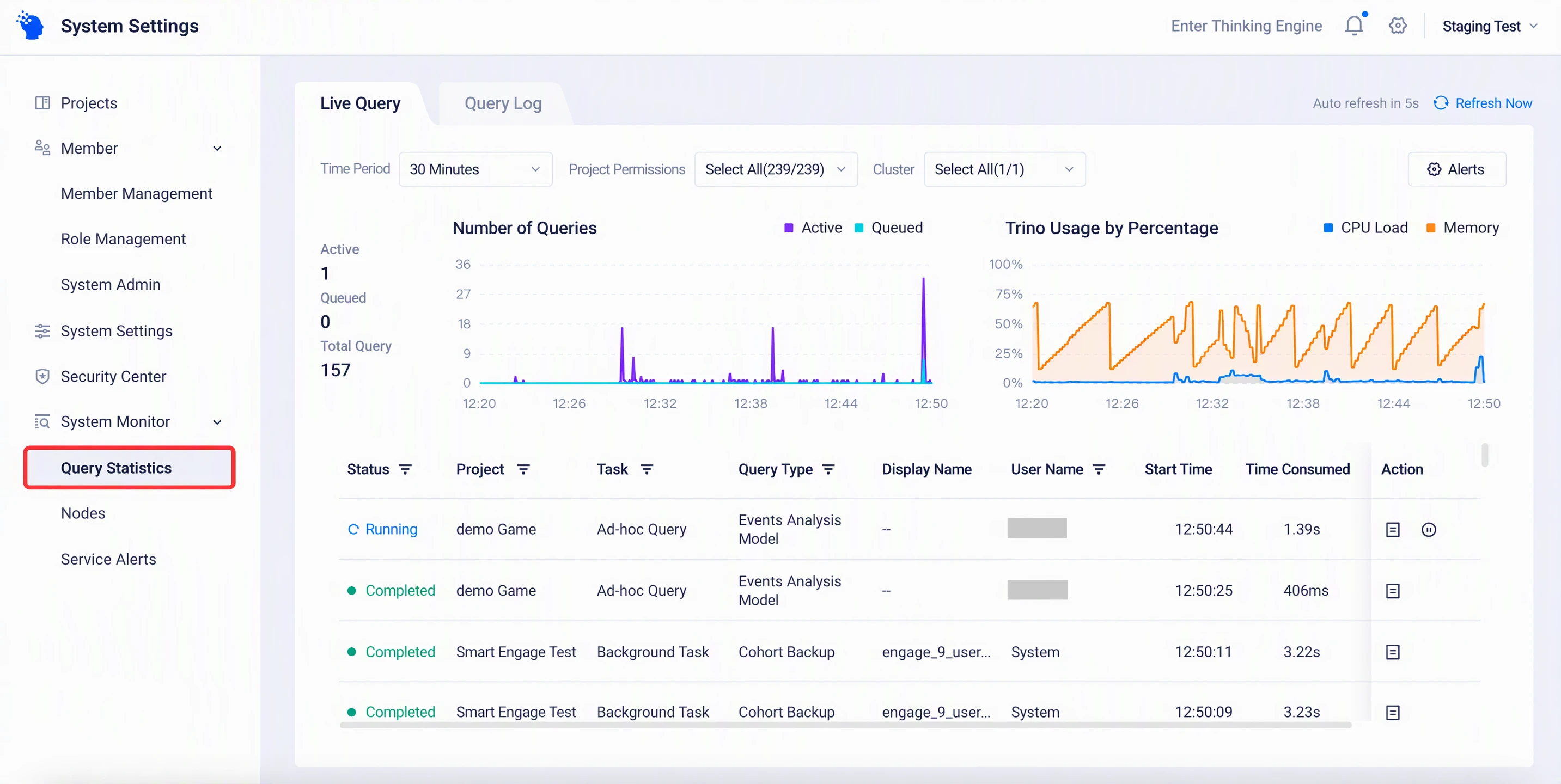Click the Thinking Engine logo icon
This screenshot has width=1561, height=784.
pyautogui.click(x=31, y=26)
